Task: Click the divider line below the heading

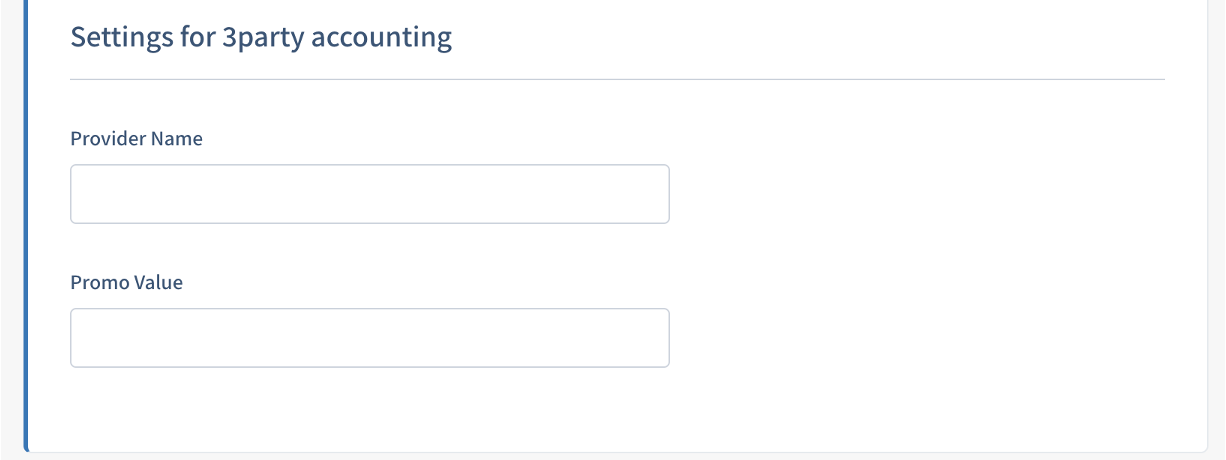Action: 617,79
